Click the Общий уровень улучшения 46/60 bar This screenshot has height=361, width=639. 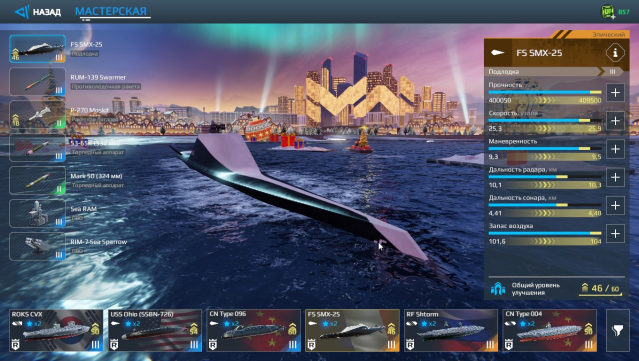pyautogui.click(x=557, y=289)
